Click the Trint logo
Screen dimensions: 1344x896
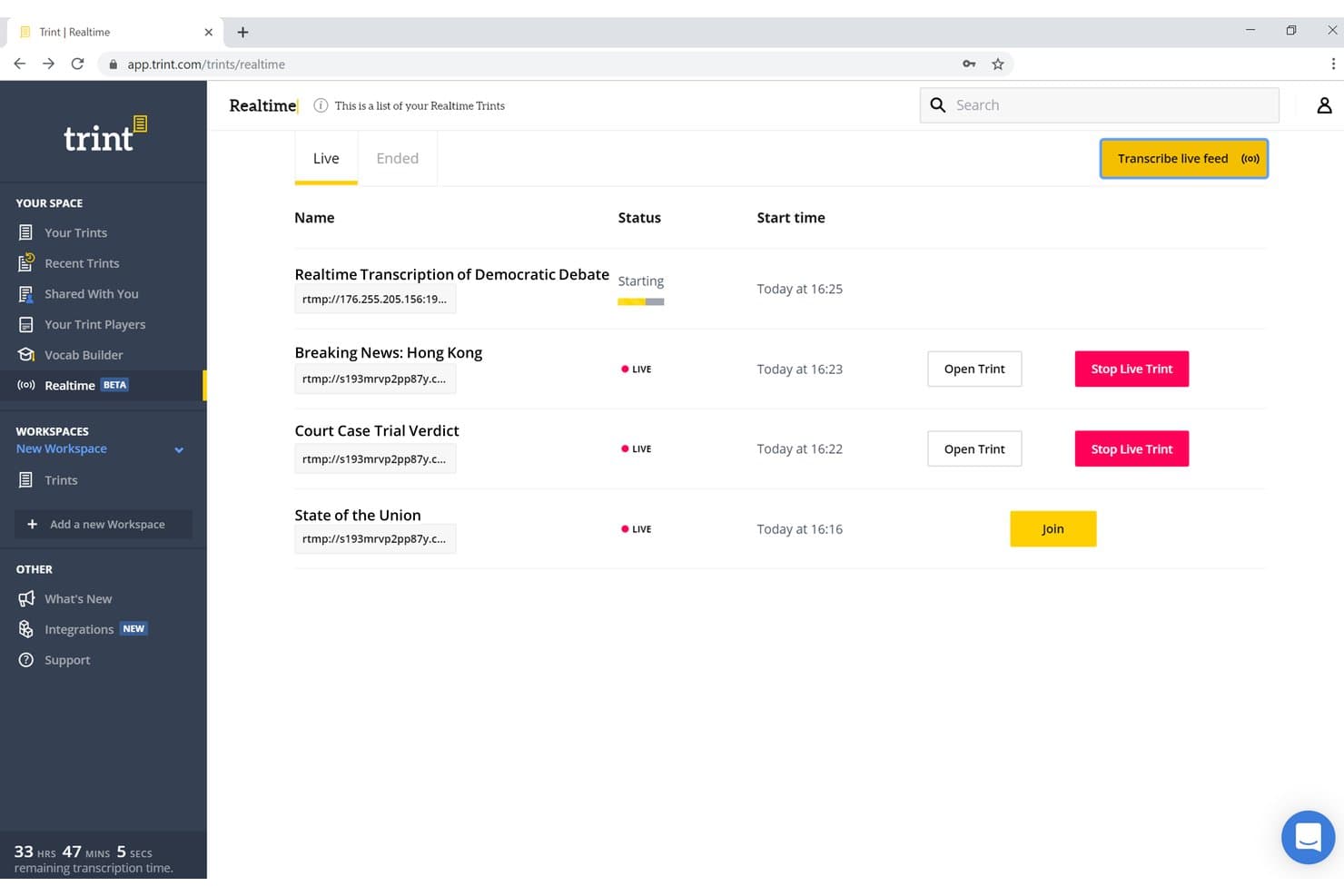click(x=104, y=133)
